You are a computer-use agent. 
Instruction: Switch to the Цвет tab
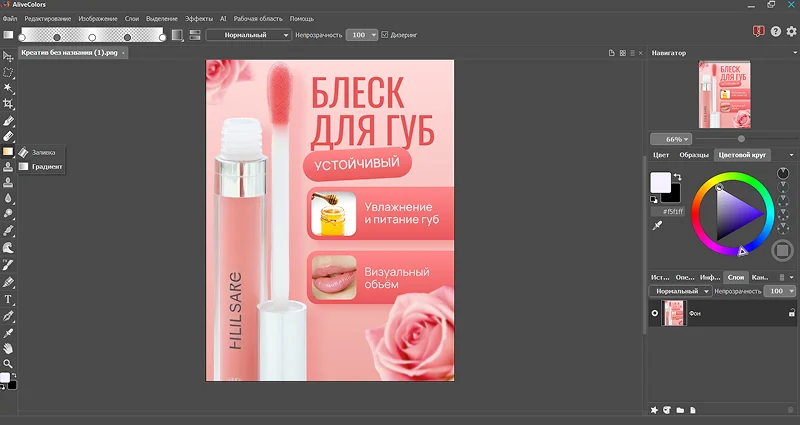click(x=661, y=155)
